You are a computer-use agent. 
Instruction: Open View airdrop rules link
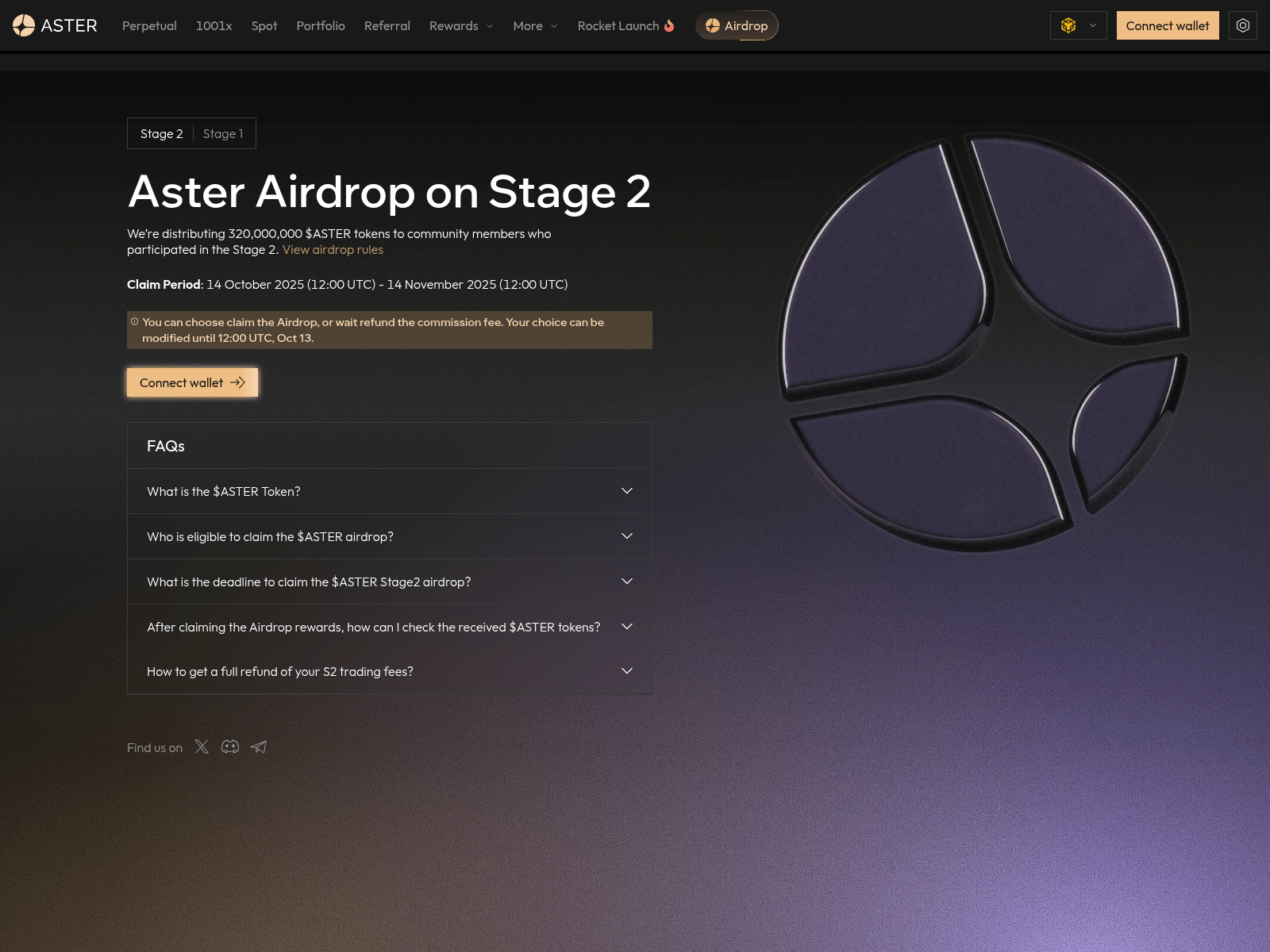click(333, 249)
